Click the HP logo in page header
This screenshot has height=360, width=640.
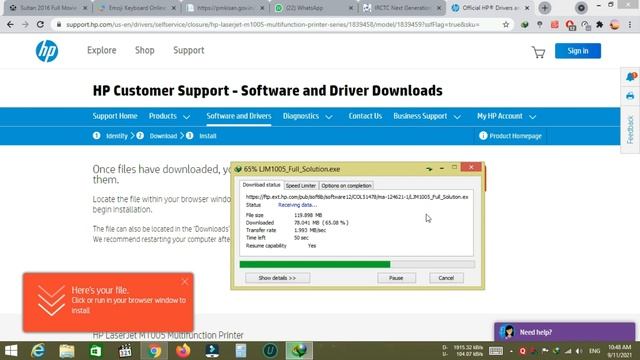[47, 51]
